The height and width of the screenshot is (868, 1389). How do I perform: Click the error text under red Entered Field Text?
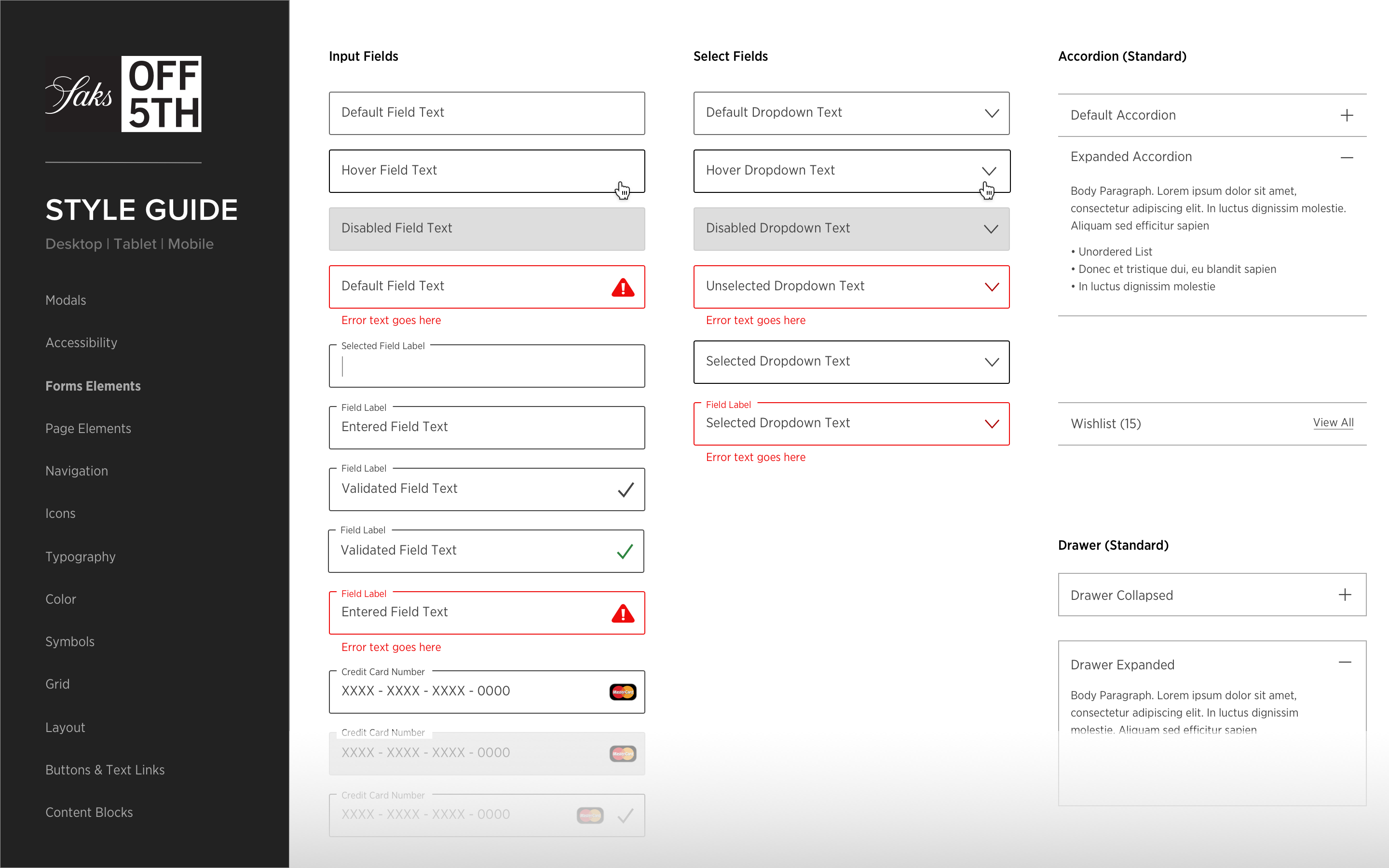[x=392, y=647]
